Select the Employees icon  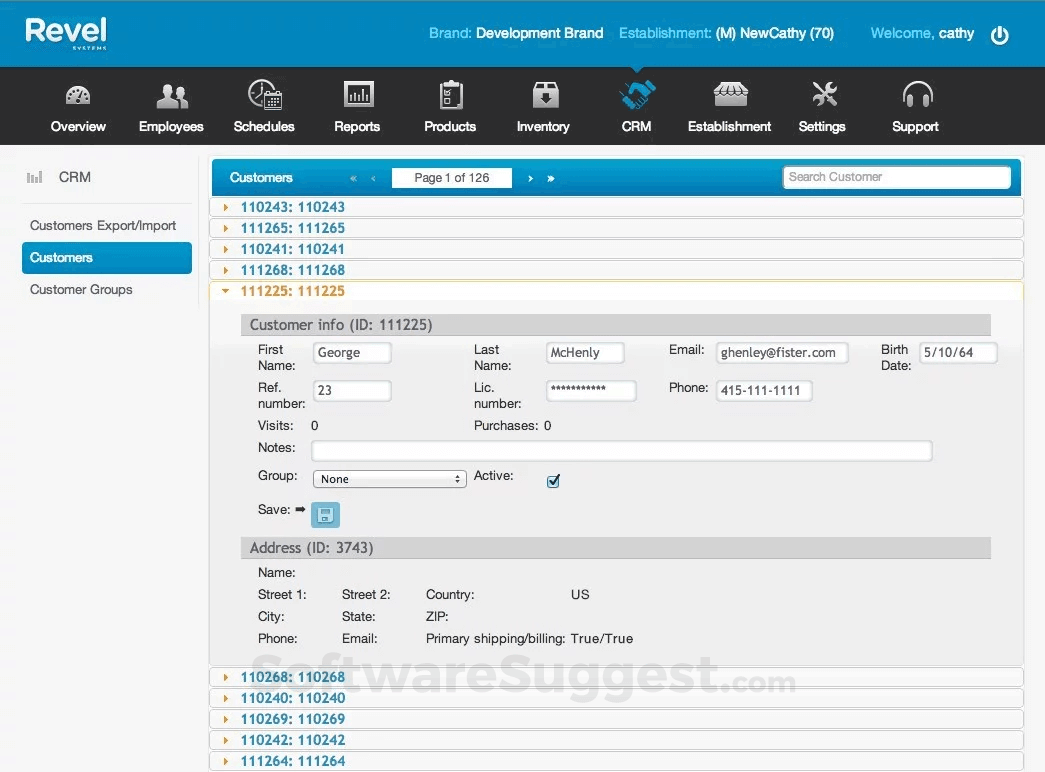(x=170, y=105)
